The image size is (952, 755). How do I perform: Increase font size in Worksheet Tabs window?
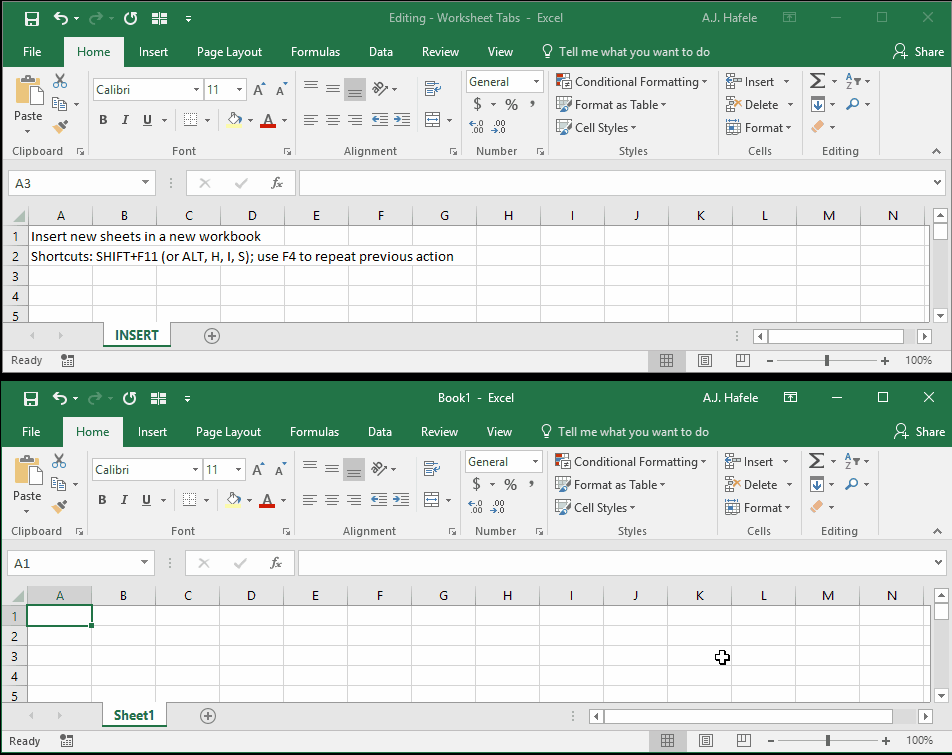(x=259, y=90)
